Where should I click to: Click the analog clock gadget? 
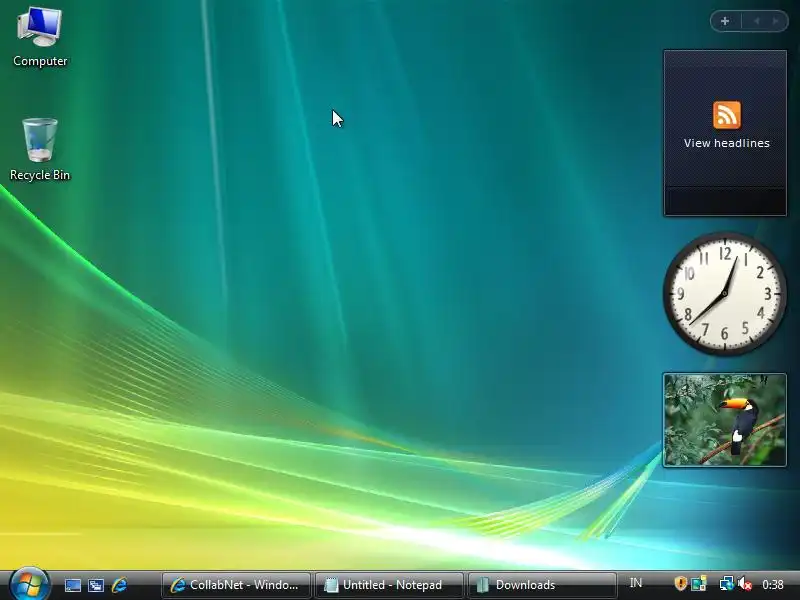click(724, 293)
